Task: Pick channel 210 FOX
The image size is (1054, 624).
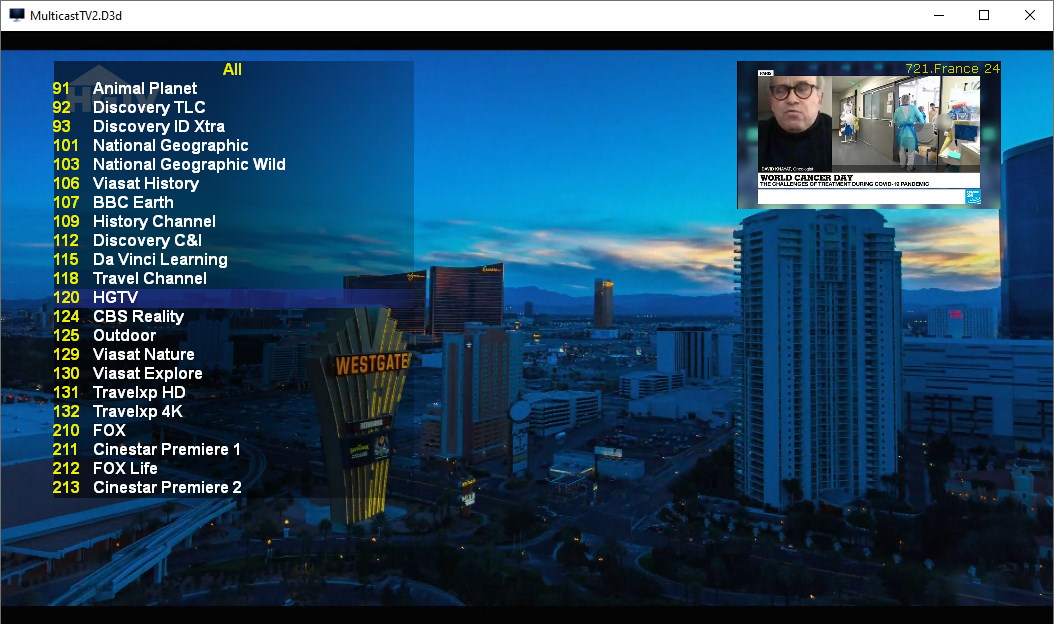Action: pyautogui.click(x=233, y=430)
